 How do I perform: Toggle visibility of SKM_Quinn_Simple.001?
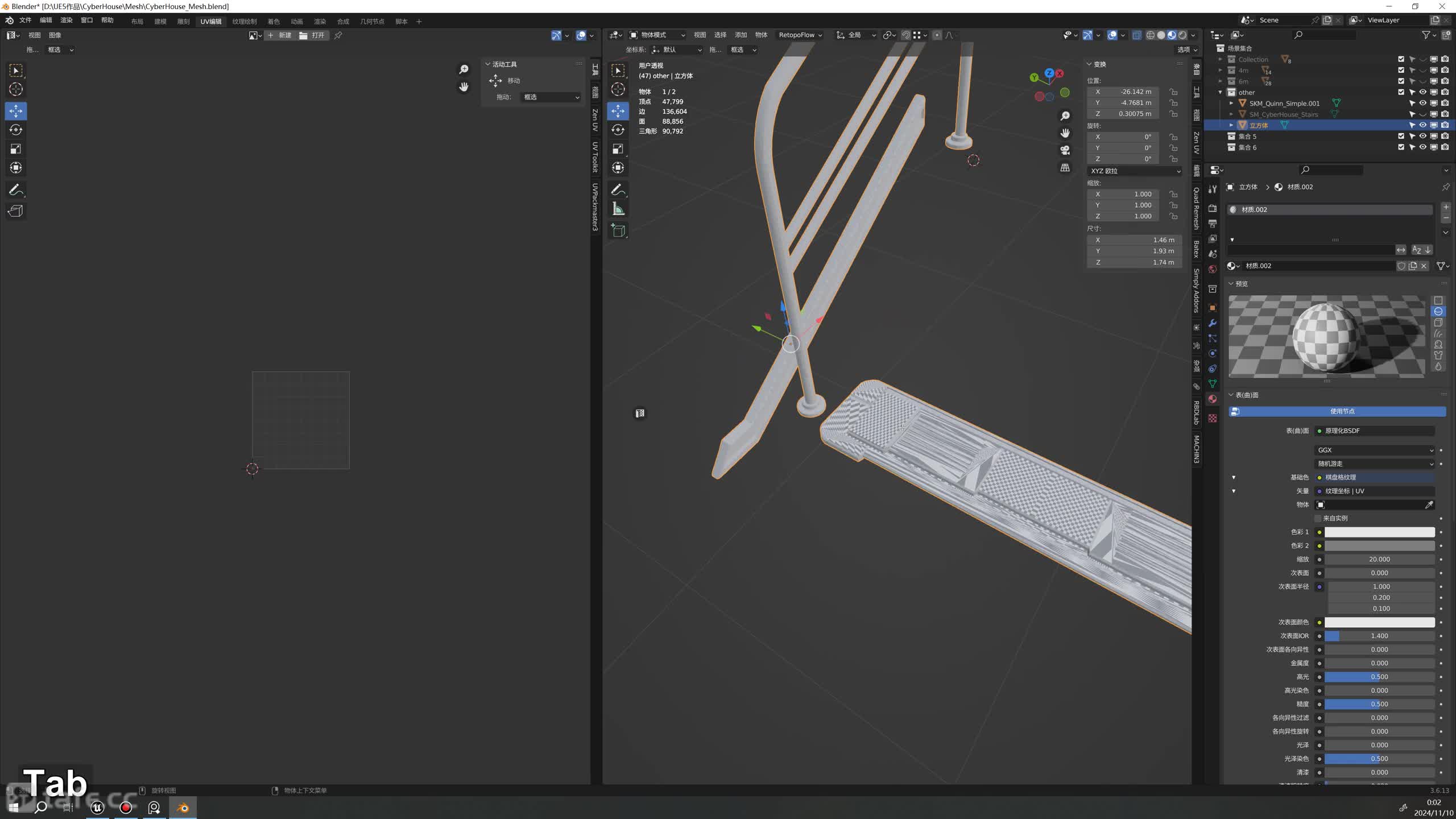(x=1422, y=103)
